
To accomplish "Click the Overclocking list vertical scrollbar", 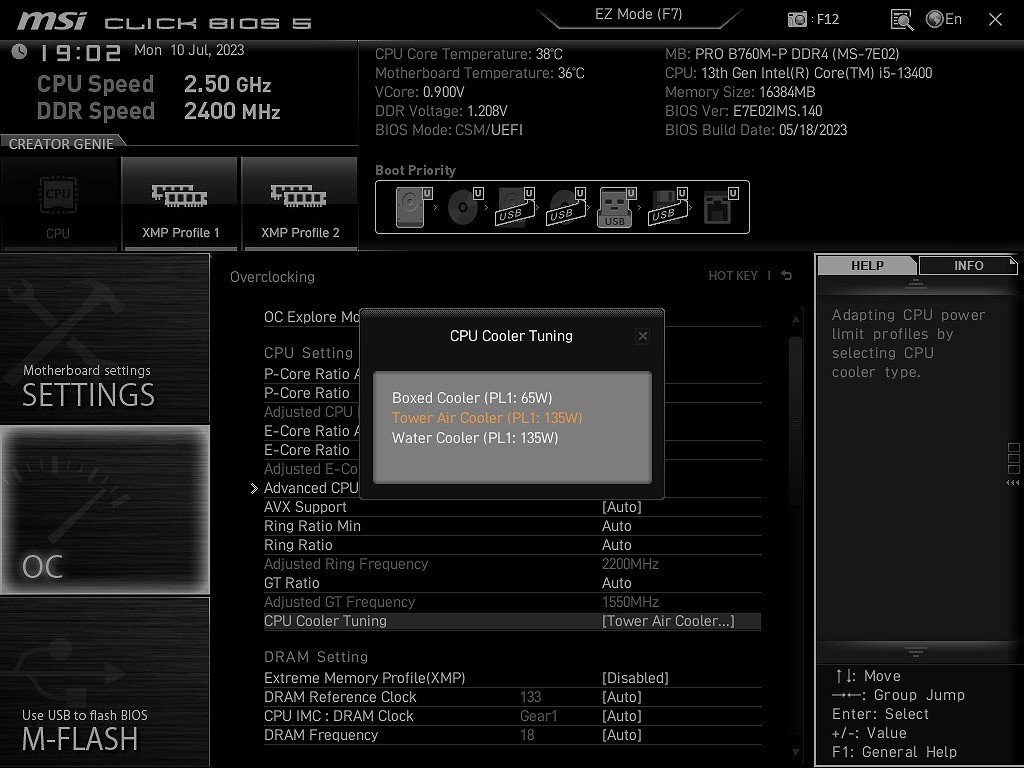I will pyautogui.click(x=795, y=421).
